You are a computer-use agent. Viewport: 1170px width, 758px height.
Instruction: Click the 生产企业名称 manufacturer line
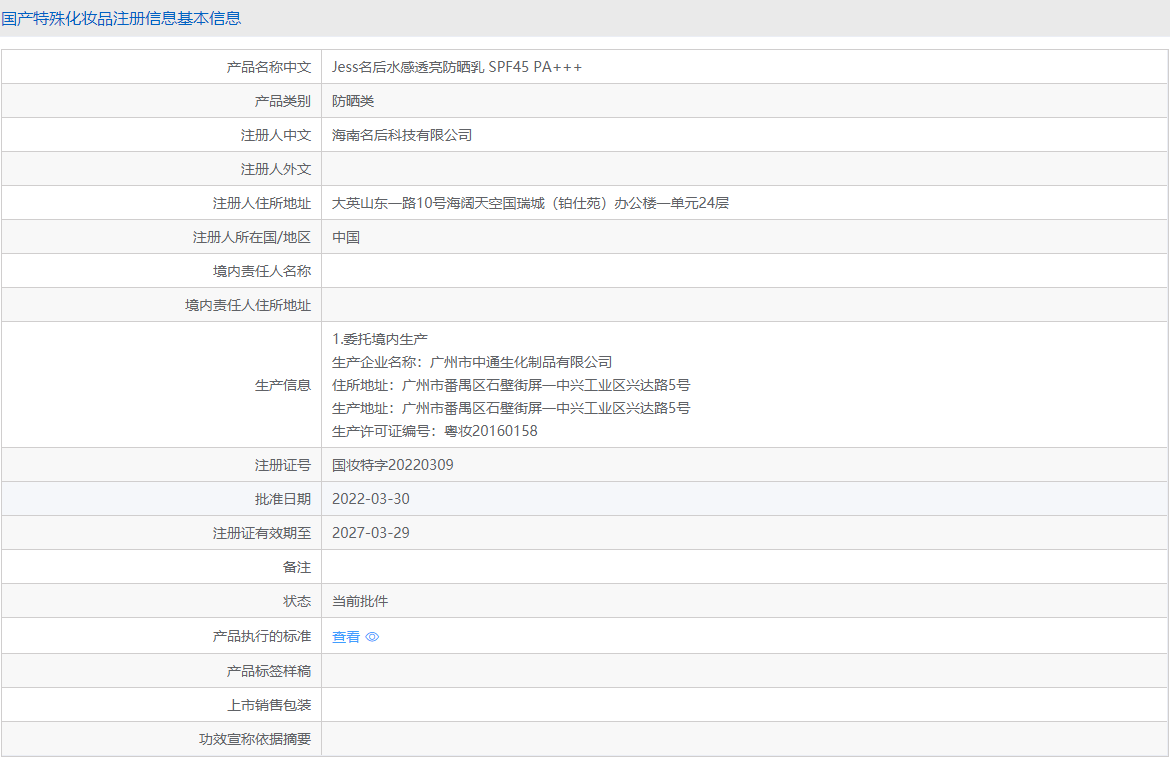click(x=472, y=362)
